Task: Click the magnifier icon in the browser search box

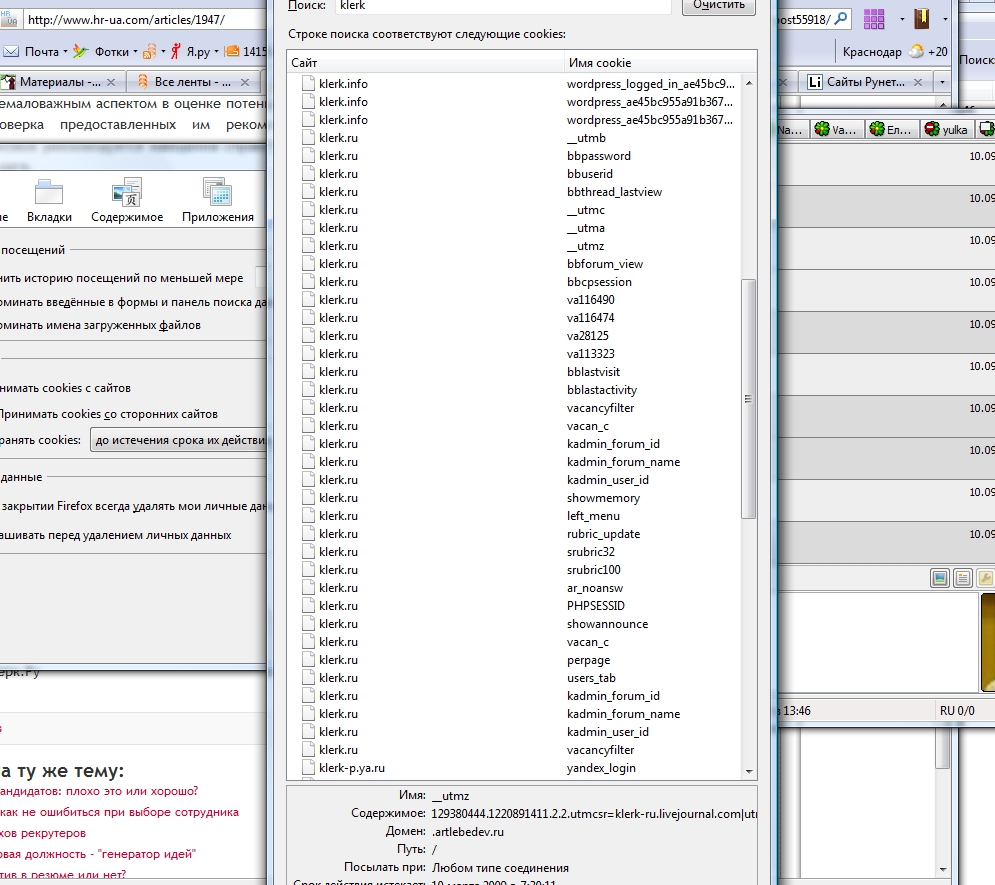Action: 840,18
